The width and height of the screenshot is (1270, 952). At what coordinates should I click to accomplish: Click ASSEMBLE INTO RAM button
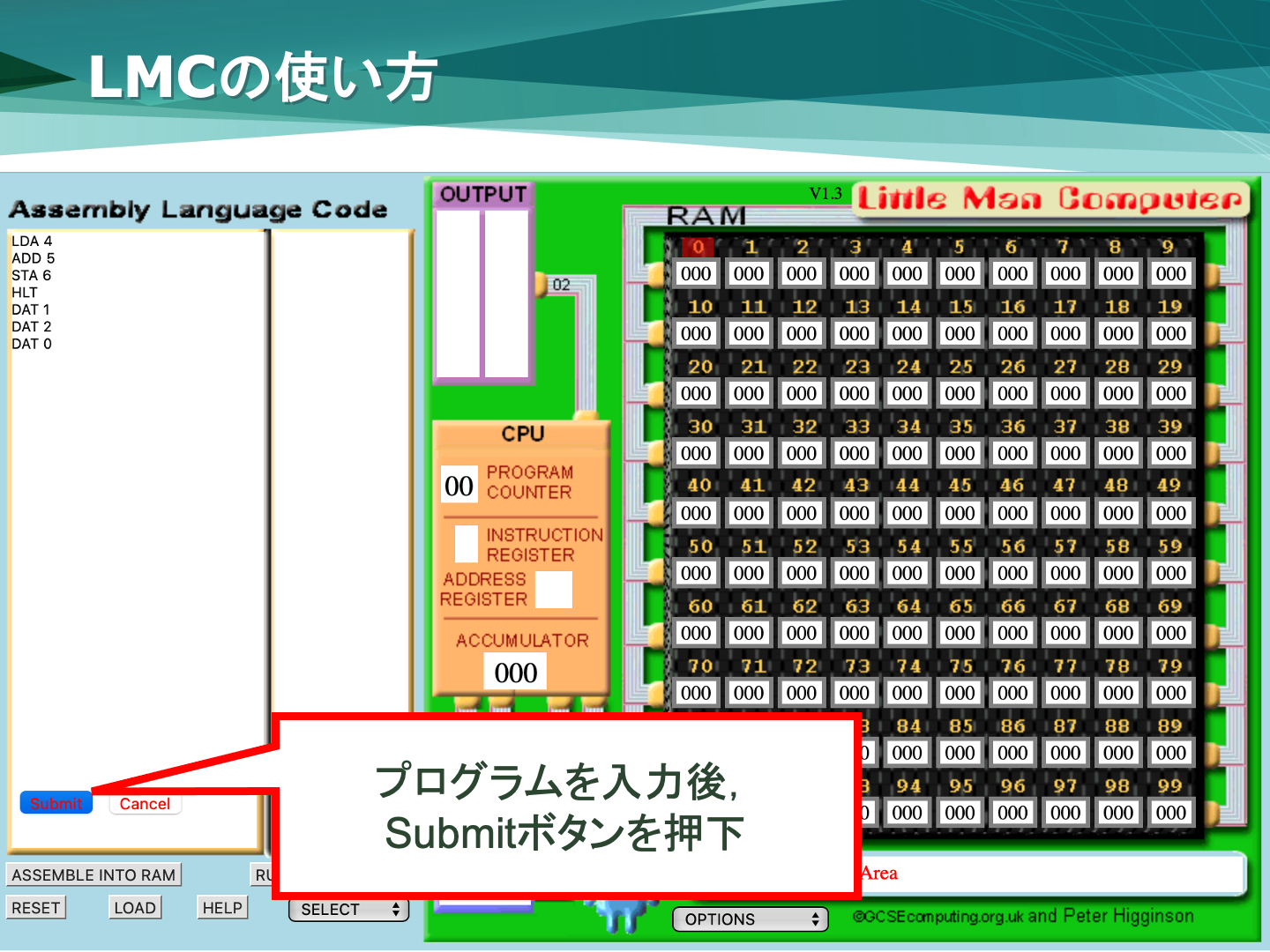coord(93,874)
